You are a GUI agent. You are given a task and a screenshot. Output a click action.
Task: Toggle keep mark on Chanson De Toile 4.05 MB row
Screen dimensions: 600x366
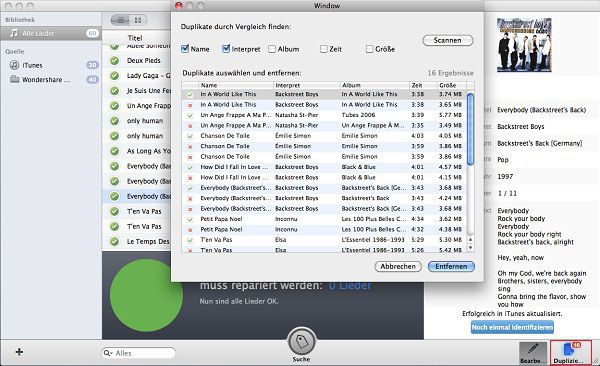point(190,136)
